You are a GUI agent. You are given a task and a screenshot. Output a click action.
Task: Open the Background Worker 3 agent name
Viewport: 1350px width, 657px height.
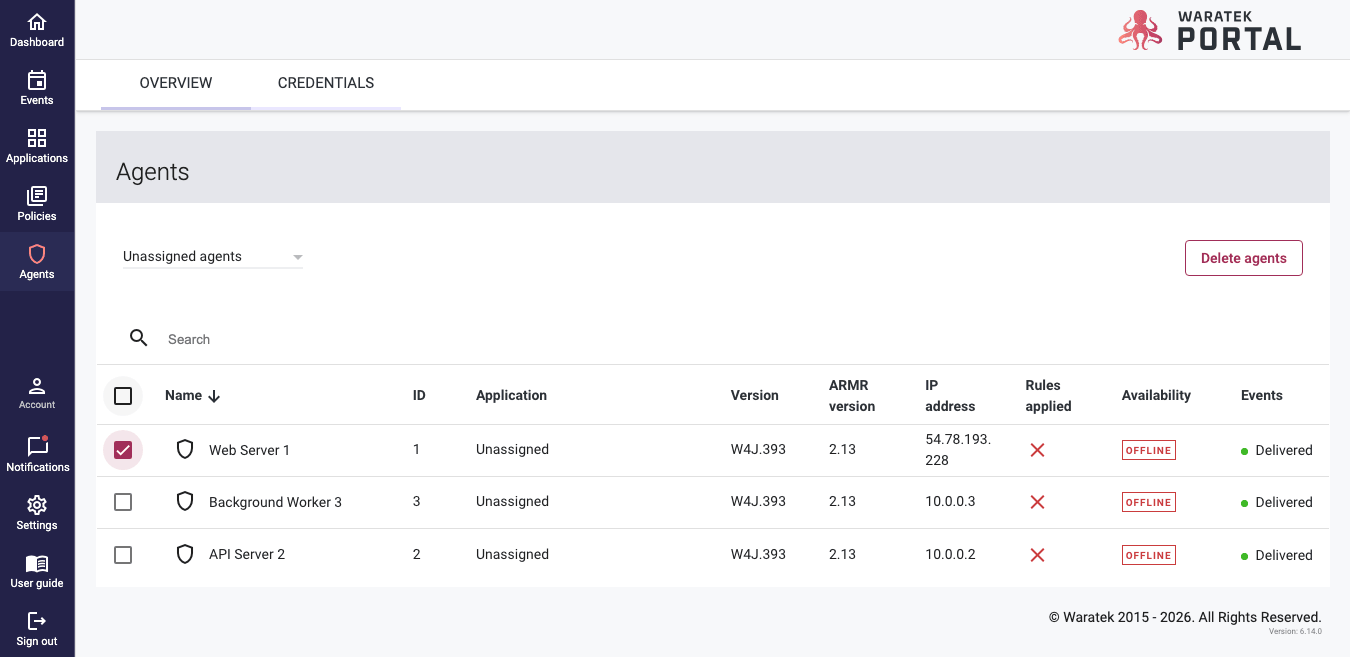(275, 502)
